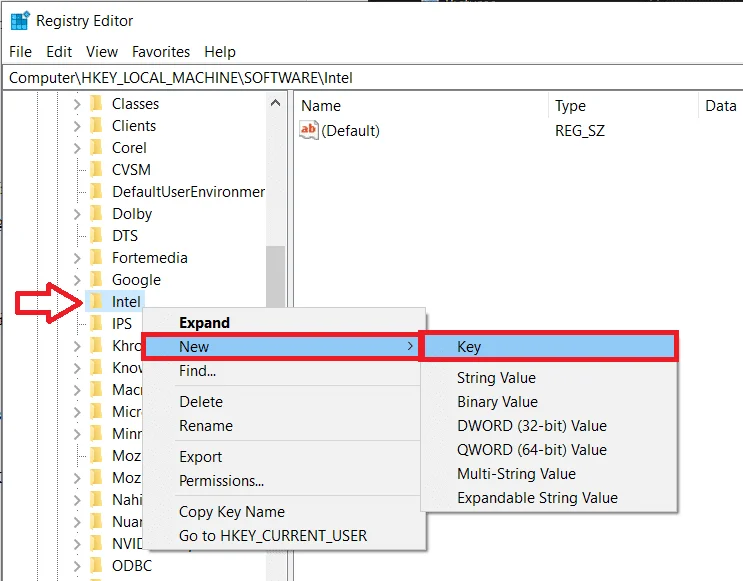This screenshot has width=743, height=581.
Task: Click the CVSM folder icon
Action: [x=96, y=169]
